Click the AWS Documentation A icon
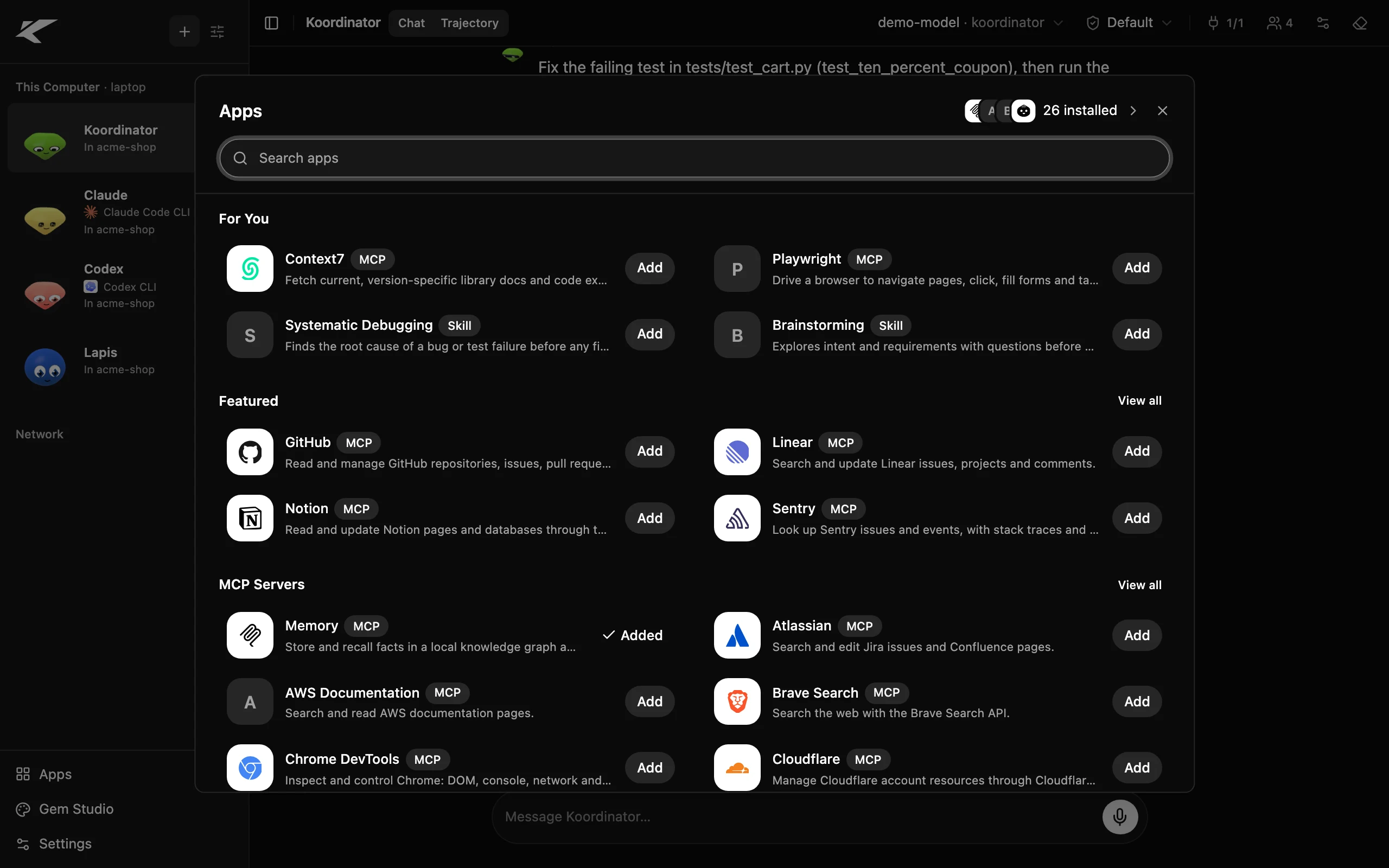Screen dimensions: 1389x868 coord(250,701)
